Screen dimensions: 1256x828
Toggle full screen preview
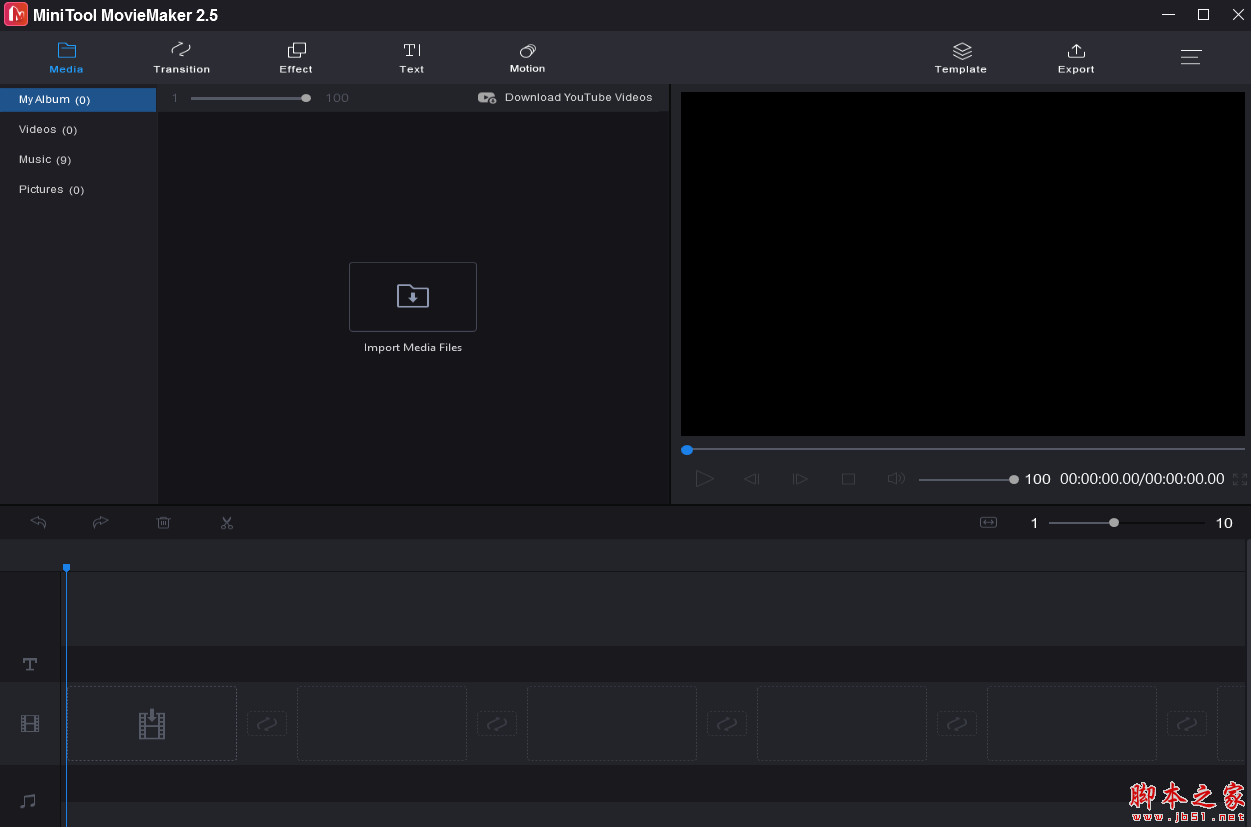(1240, 480)
